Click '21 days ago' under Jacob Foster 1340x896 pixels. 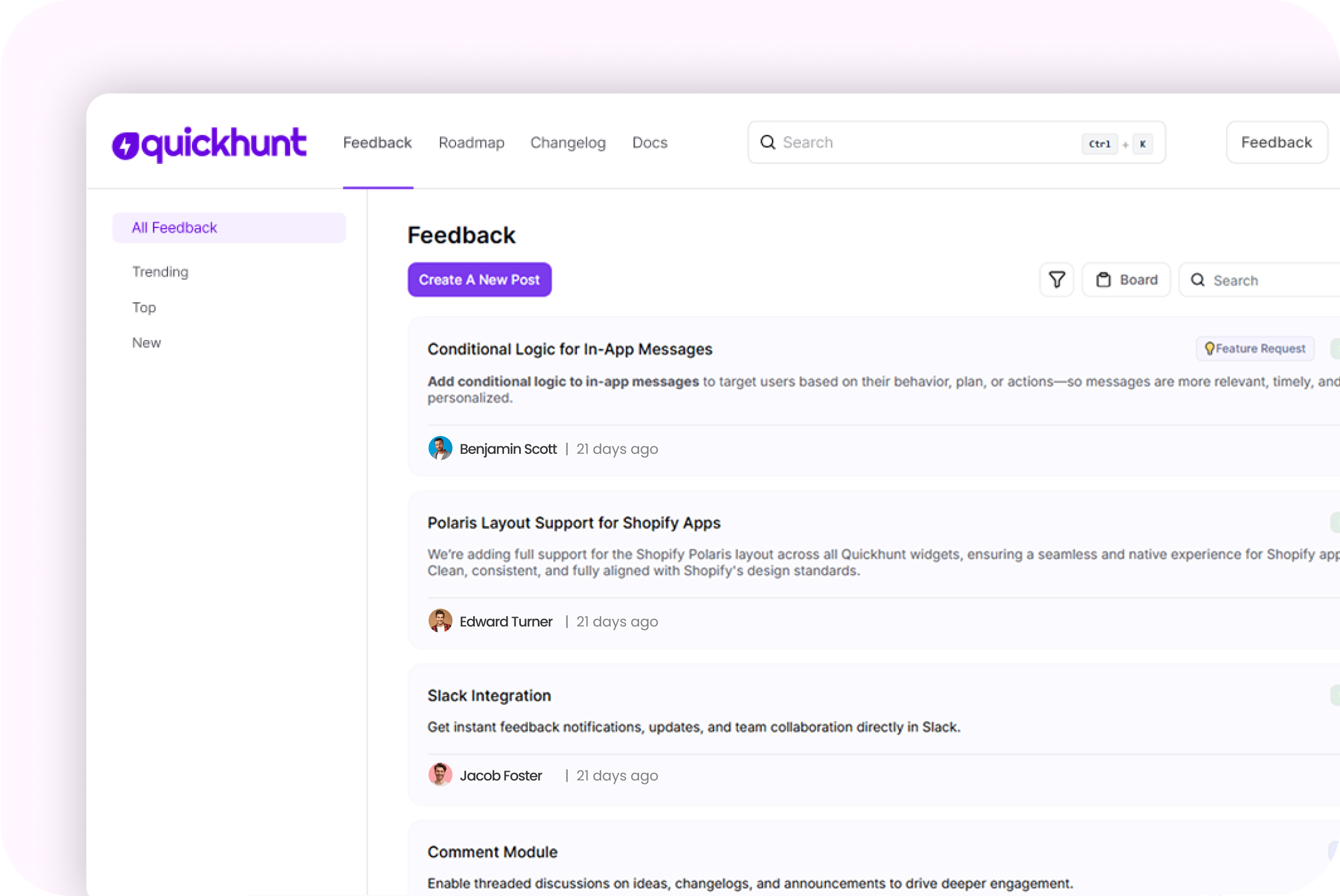[617, 775]
